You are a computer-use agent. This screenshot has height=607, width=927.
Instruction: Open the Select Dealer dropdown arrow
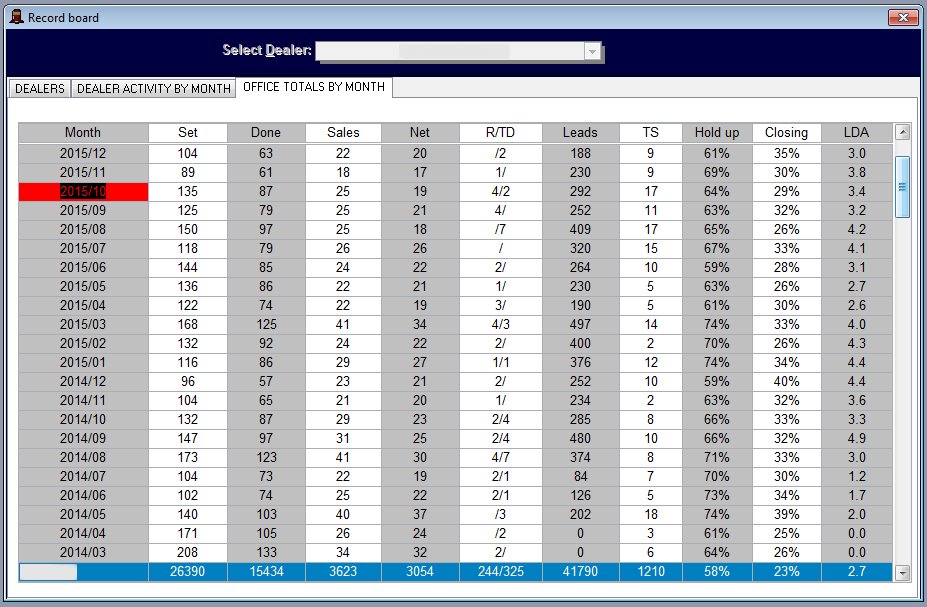tap(592, 51)
